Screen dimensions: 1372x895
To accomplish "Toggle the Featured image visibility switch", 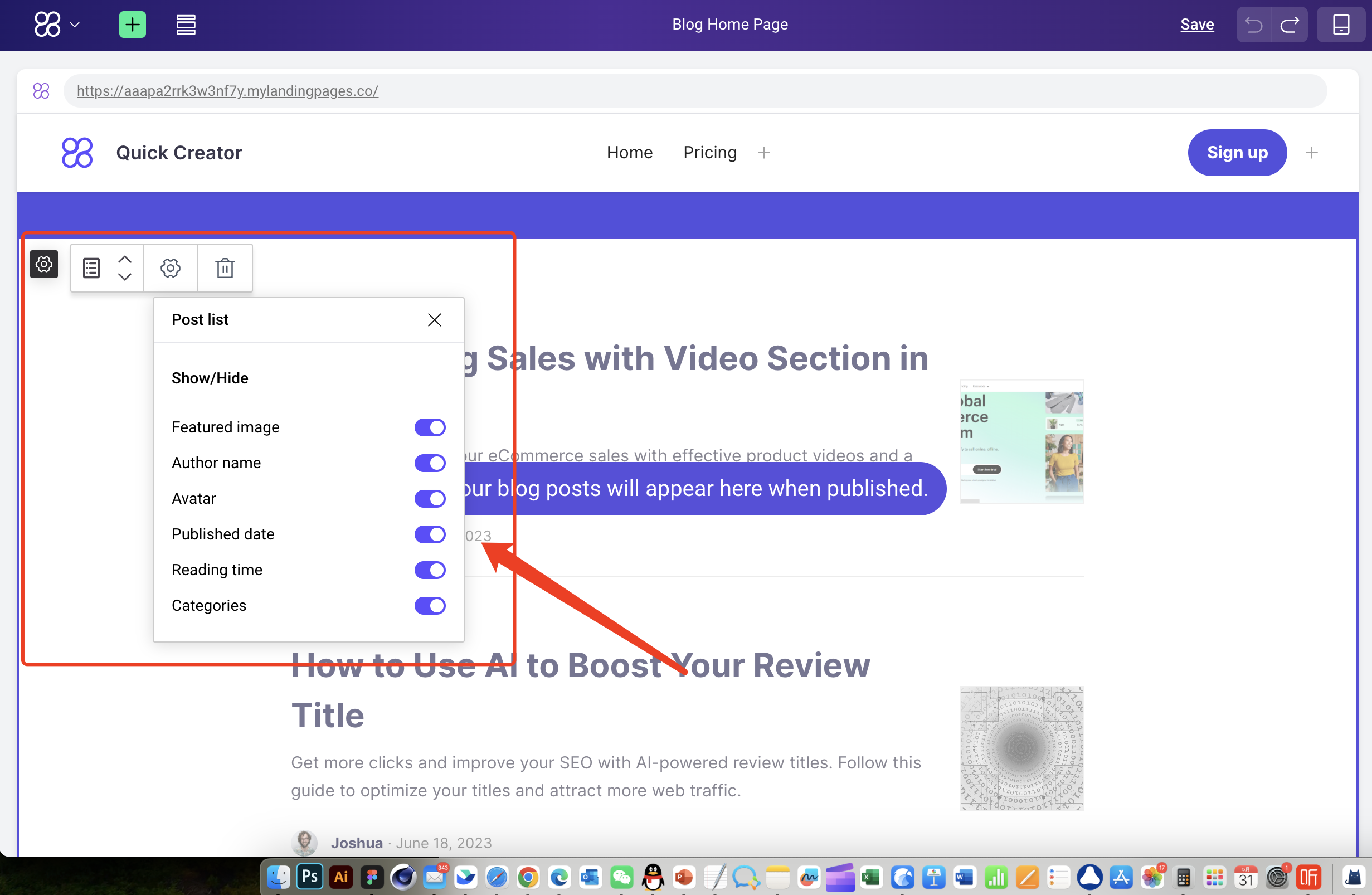I will point(431,427).
